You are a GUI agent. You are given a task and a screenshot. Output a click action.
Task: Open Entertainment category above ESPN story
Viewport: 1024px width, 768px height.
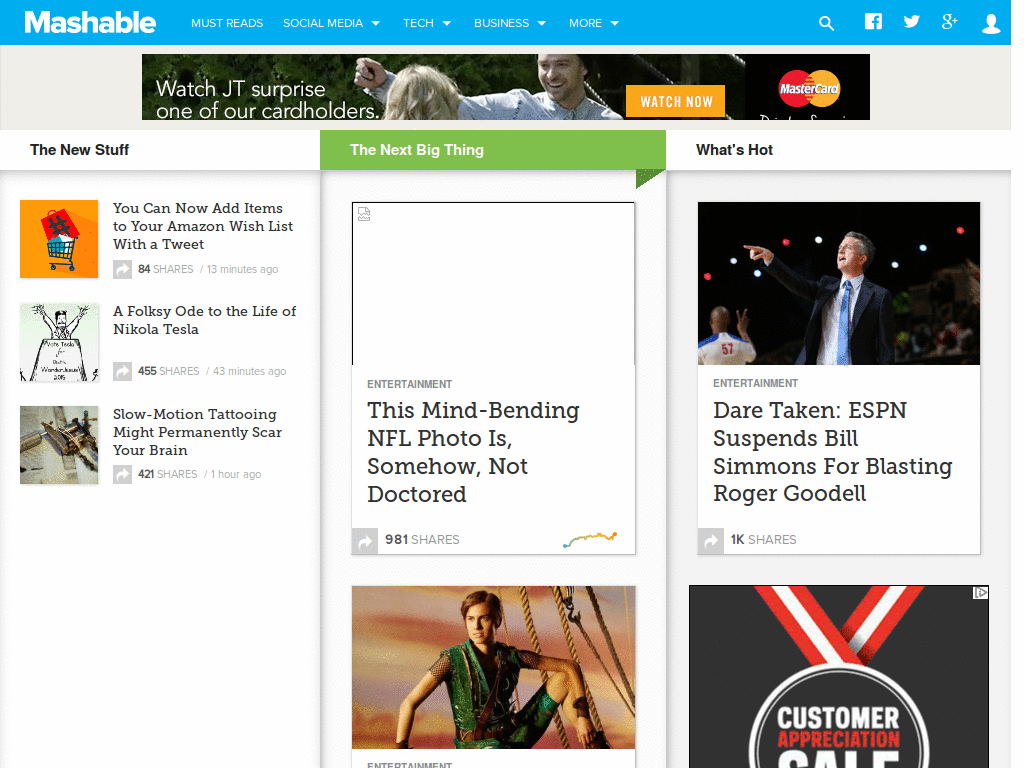coord(756,383)
